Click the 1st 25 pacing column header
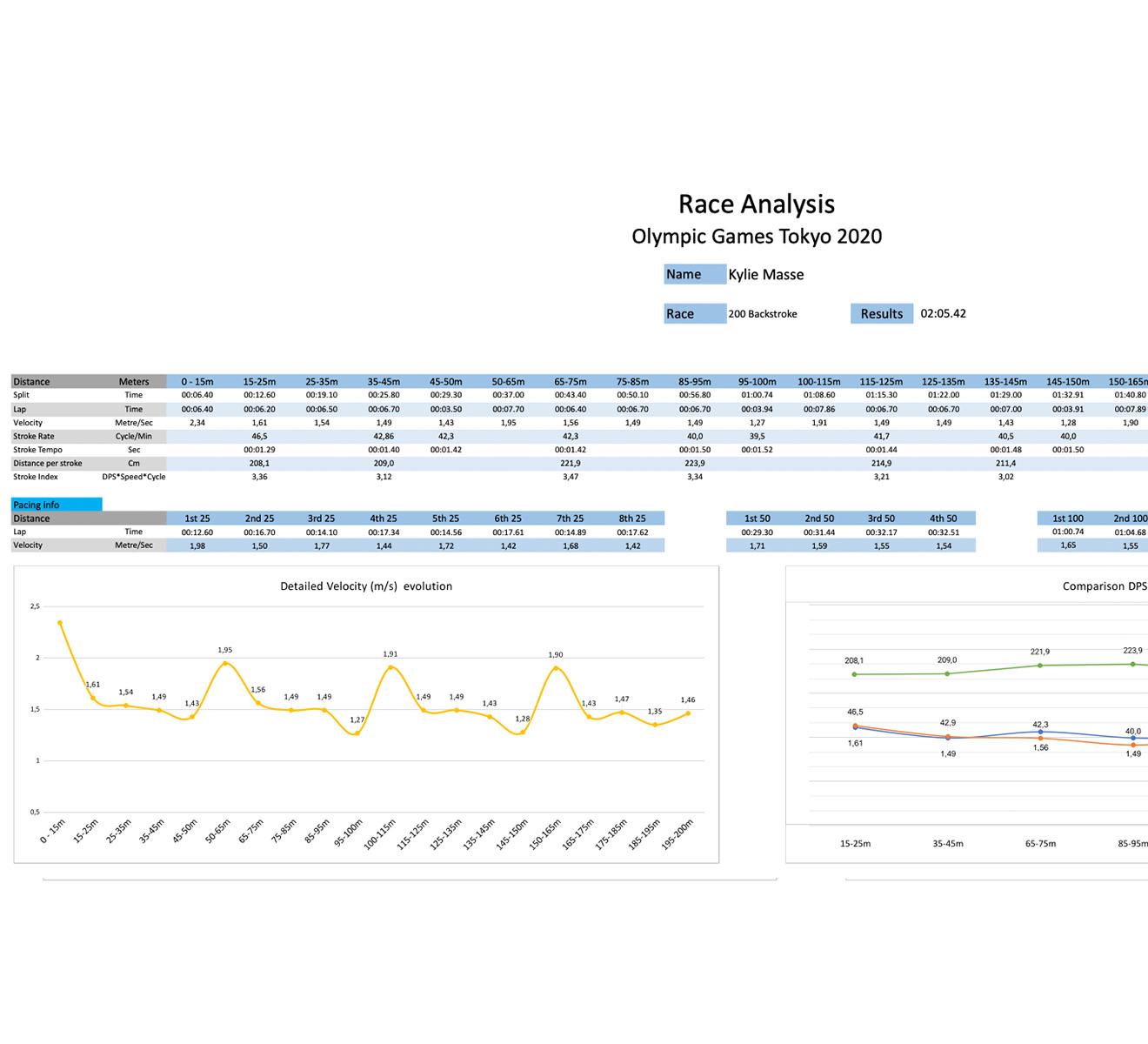The image size is (1148, 1044). click(197, 519)
